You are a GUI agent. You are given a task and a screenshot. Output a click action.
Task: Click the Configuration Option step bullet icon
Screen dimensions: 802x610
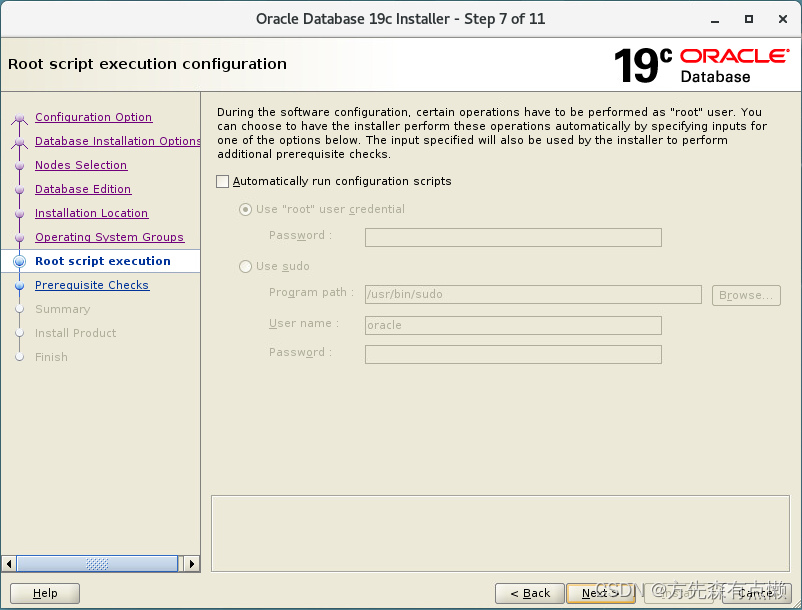tap(19, 119)
